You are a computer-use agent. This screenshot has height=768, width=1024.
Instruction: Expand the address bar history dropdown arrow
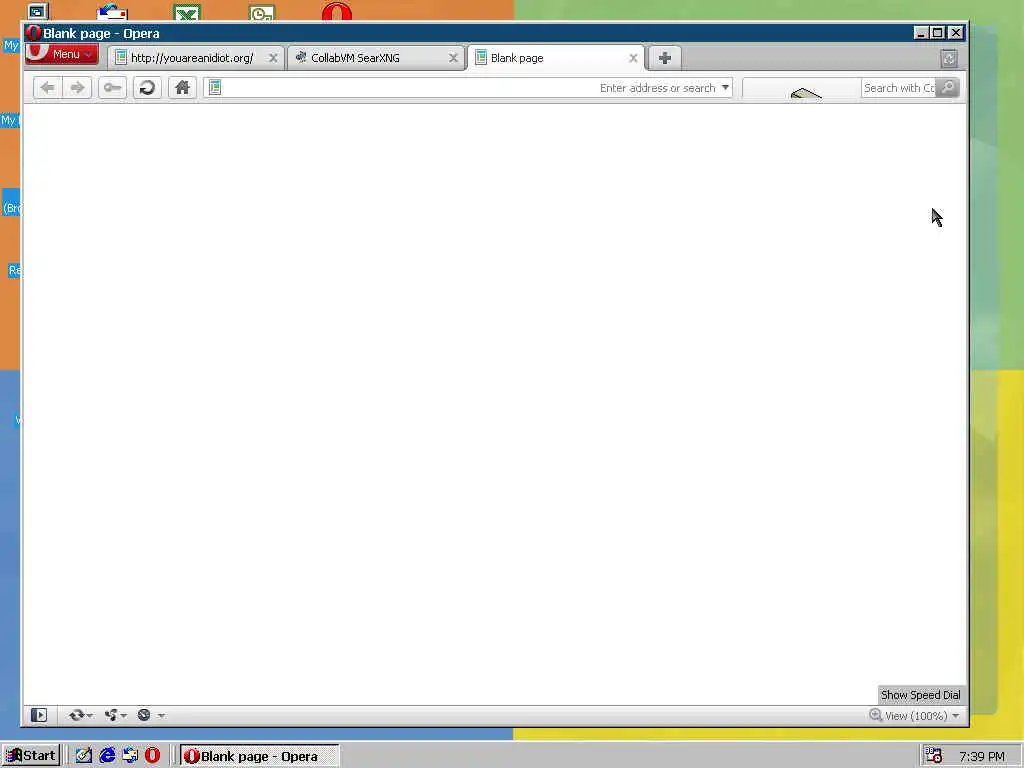[x=725, y=88]
